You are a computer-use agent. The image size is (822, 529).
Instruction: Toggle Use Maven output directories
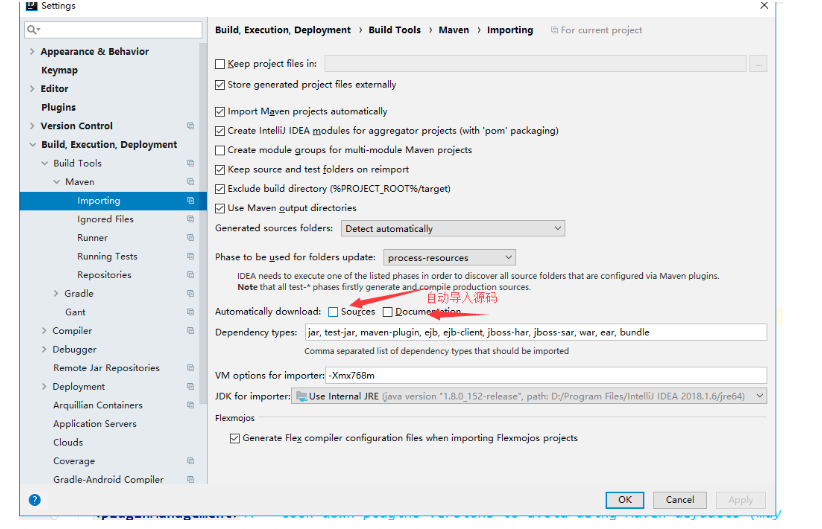pyautogui.click(x=220, y=208)
